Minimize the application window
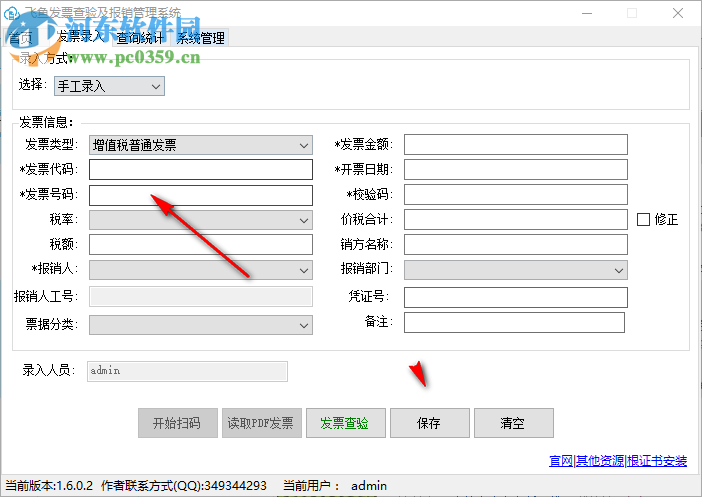702x497 pixels. (587, 13)
